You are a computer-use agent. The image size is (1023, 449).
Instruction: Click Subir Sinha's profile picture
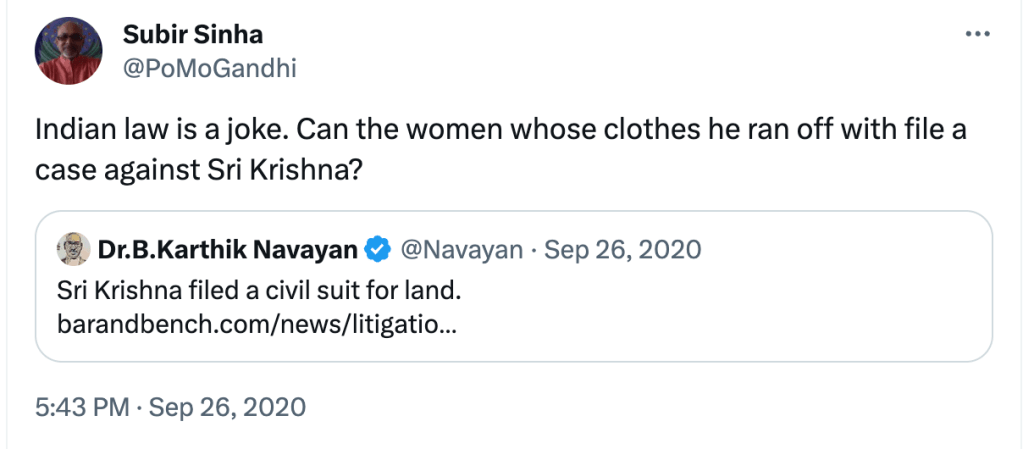pyautogui.click(x=66, y=51)
